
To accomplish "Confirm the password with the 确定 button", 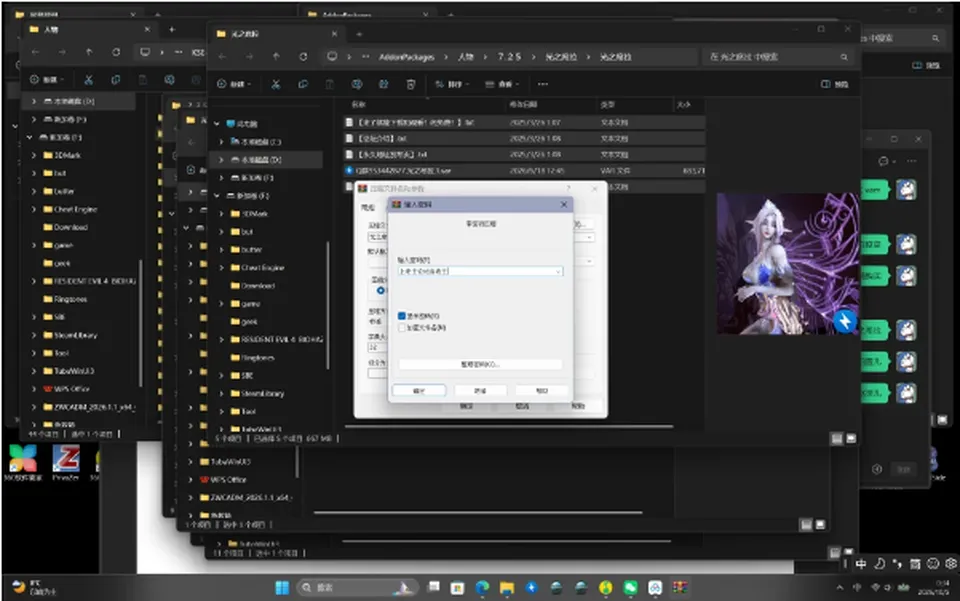I will point(419,390).
